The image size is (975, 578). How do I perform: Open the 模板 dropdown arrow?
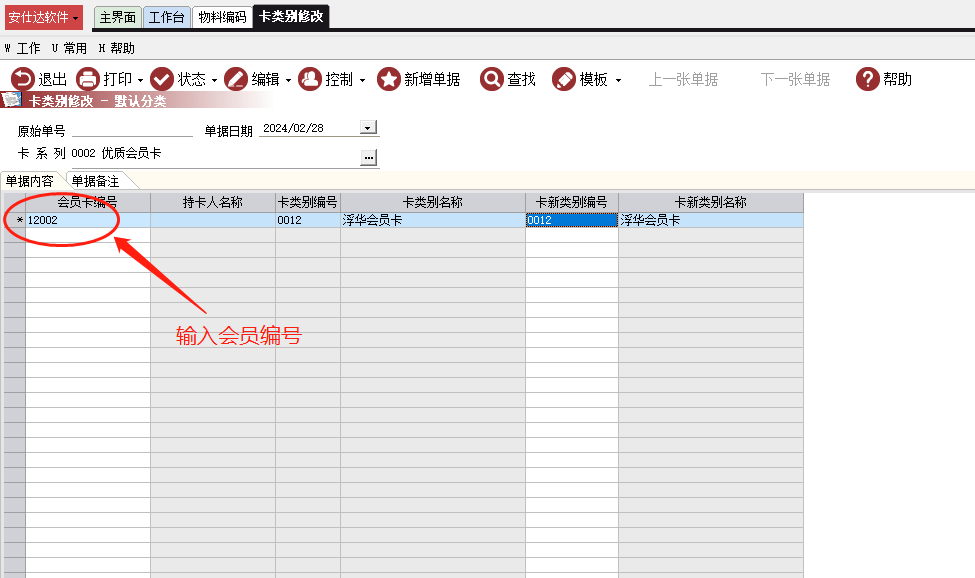618,80
